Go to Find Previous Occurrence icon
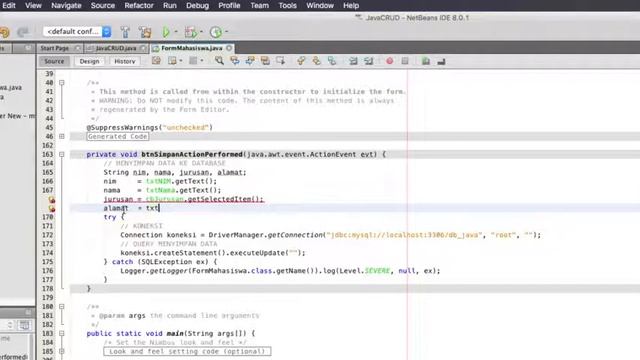Image resolution: width=640 pixels, height=360 pixels. 235,61
